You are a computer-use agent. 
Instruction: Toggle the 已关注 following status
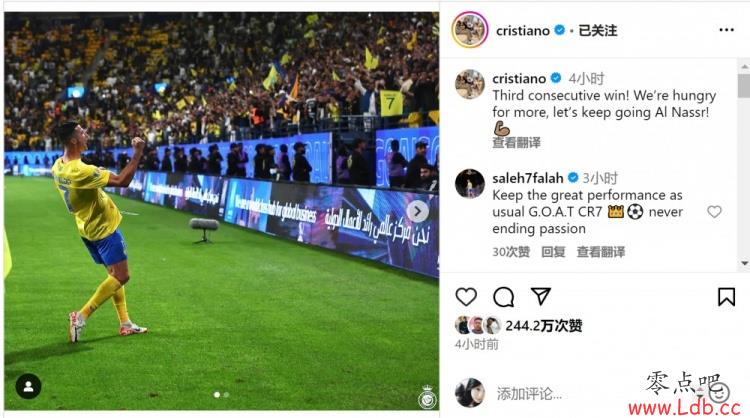click(597, 31)
